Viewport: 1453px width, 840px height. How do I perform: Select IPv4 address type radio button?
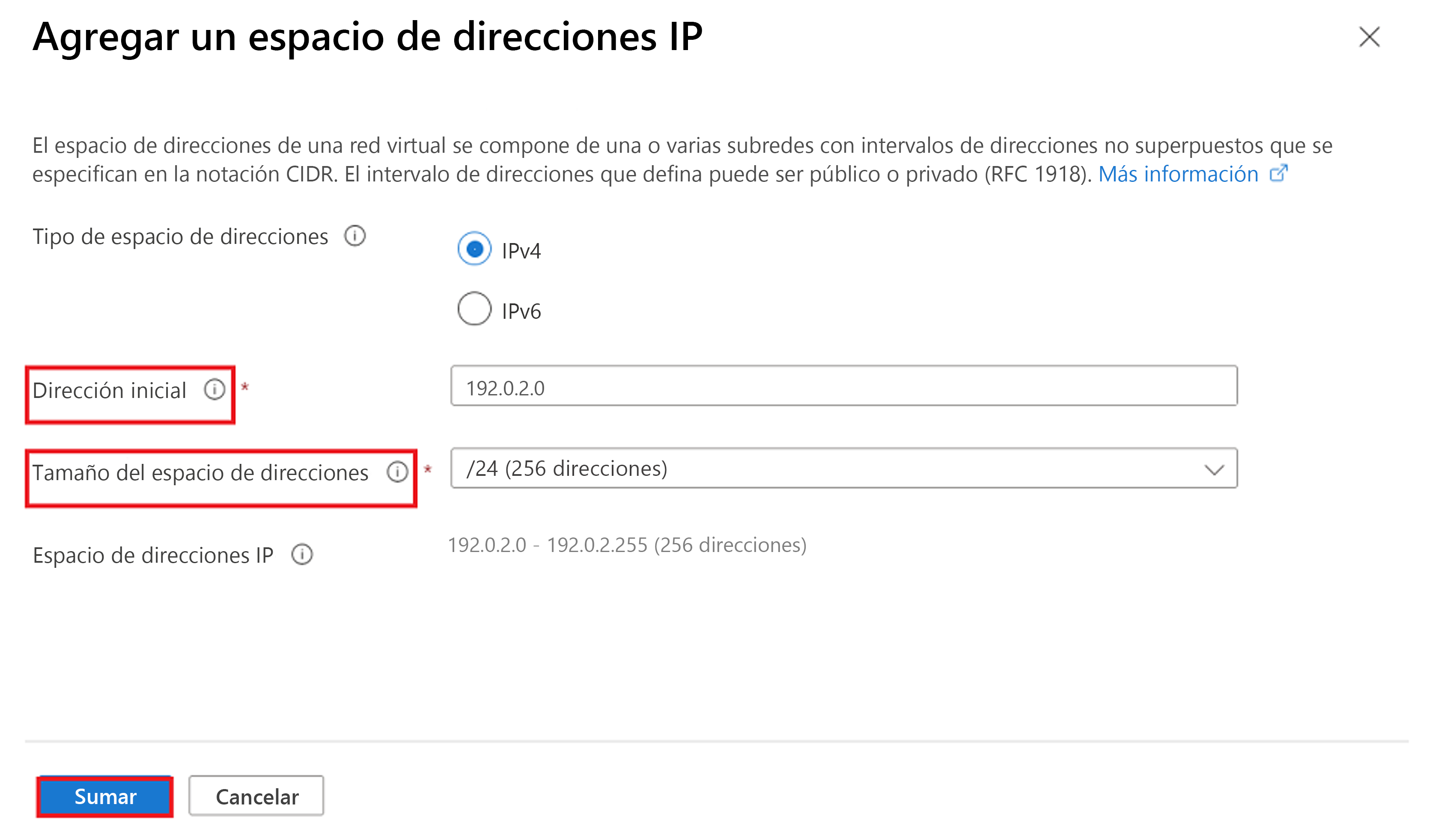(x=473, y=249)
